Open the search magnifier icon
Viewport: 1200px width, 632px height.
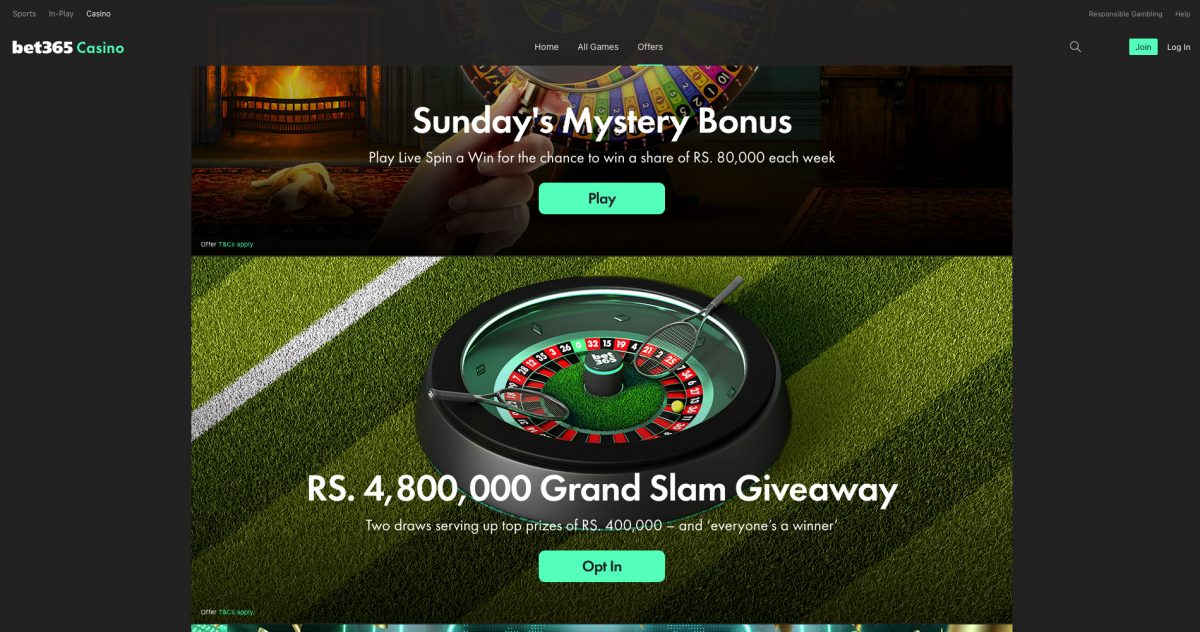[1075, 47]
